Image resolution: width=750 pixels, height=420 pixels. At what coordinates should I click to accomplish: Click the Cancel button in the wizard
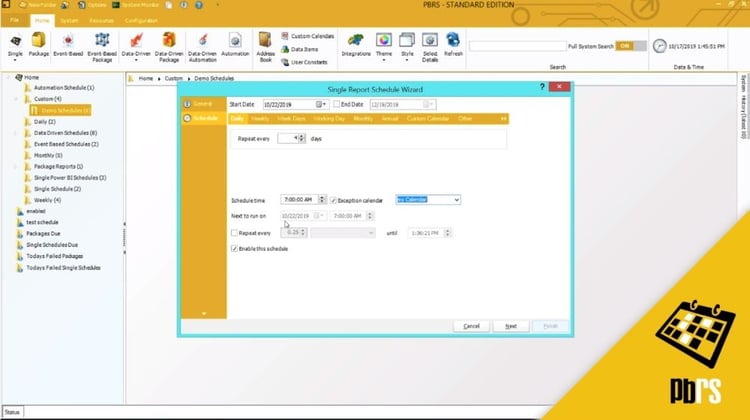[472, 326]
